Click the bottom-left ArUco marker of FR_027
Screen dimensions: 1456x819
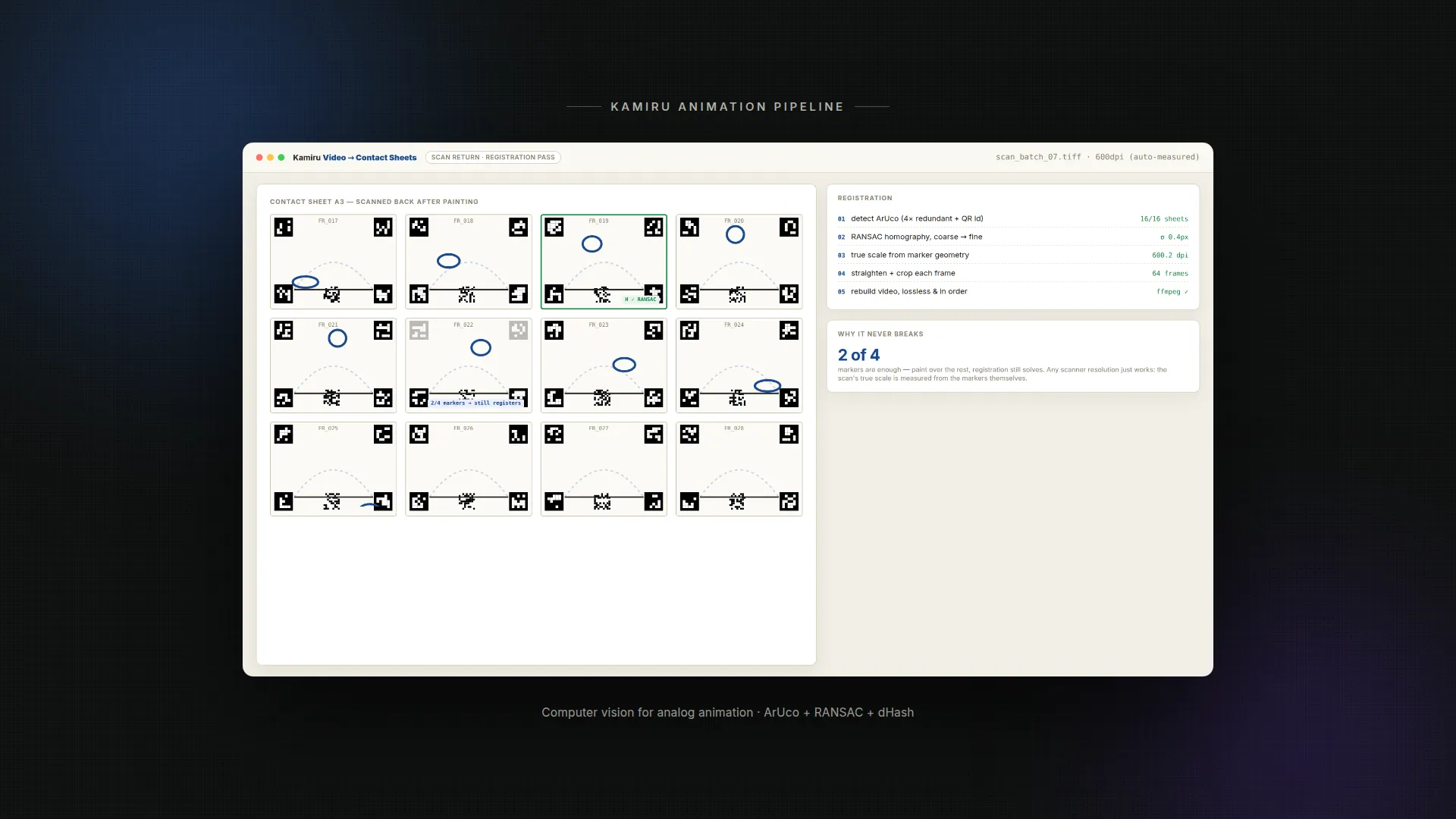[554, 501]
